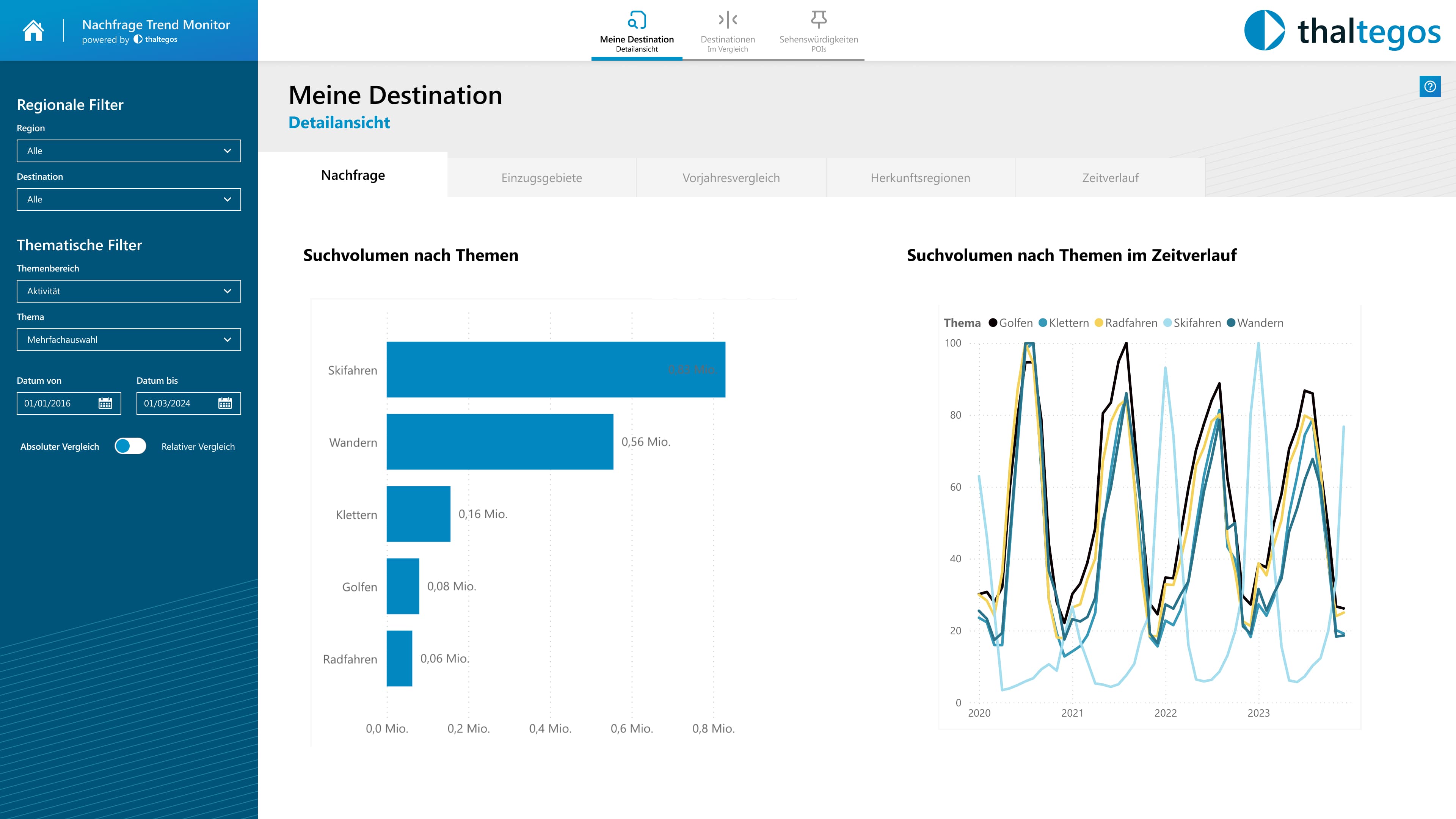The width and height of the screenshot is (1456, 819).
Task: Select the Sehenswürdigkeiten pin icon
Action: (x=819, y=20)
